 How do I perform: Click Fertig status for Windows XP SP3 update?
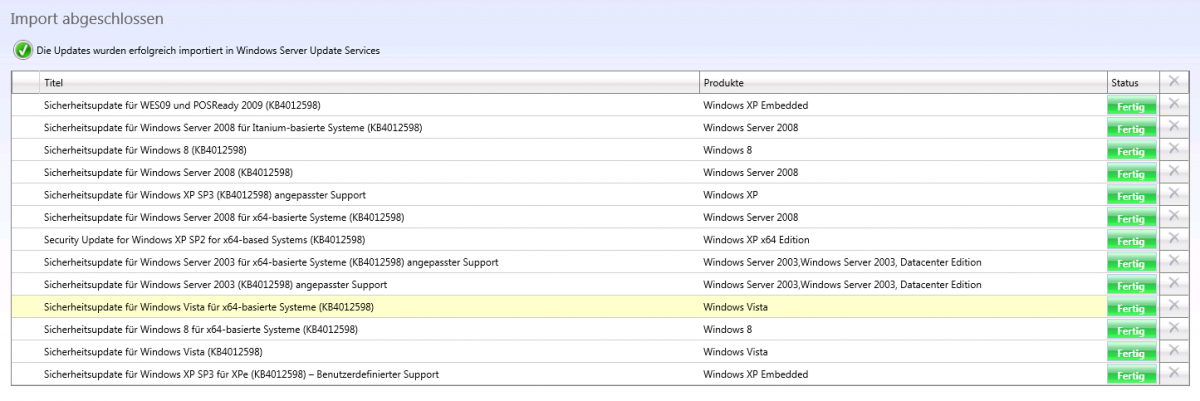pos(1131,196)
